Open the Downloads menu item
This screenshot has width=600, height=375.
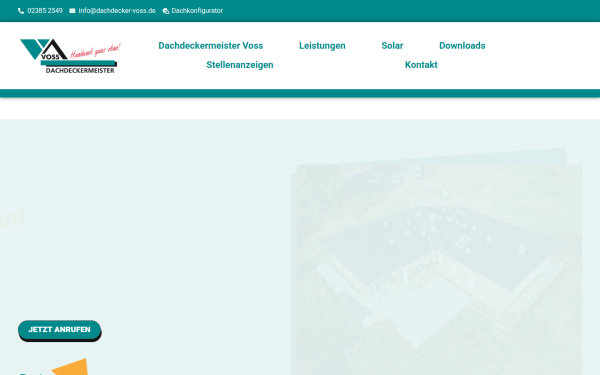point(462,46)
